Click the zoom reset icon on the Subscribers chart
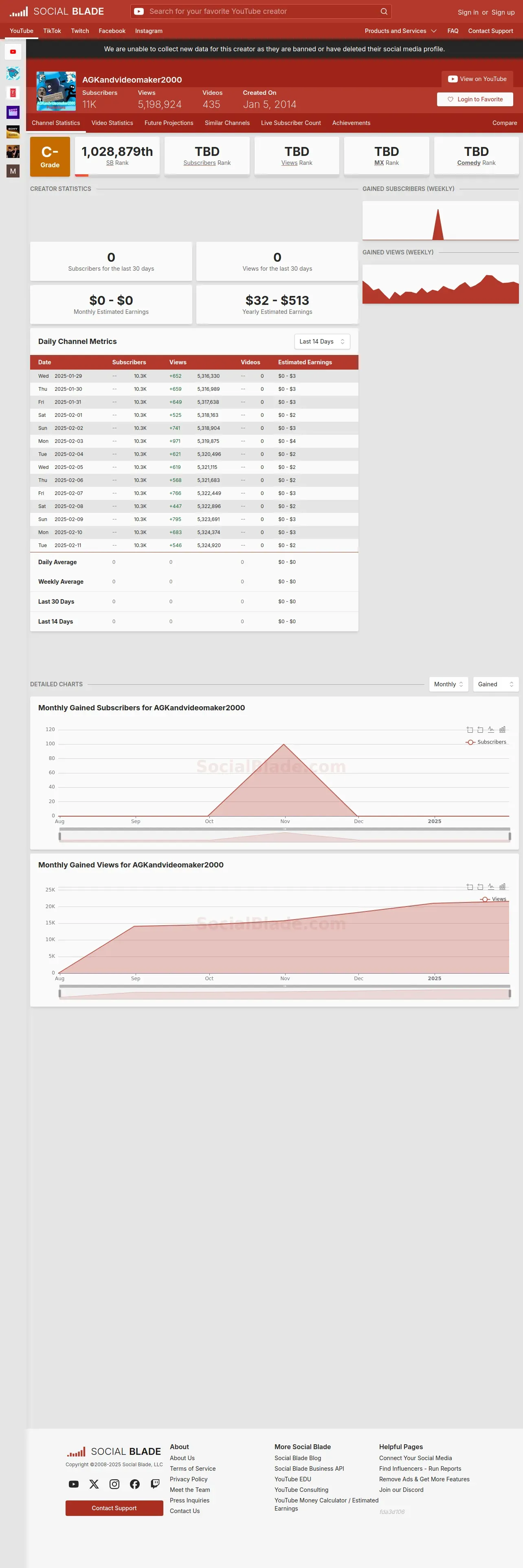The image size is (523, 1568). pos(480,730)
